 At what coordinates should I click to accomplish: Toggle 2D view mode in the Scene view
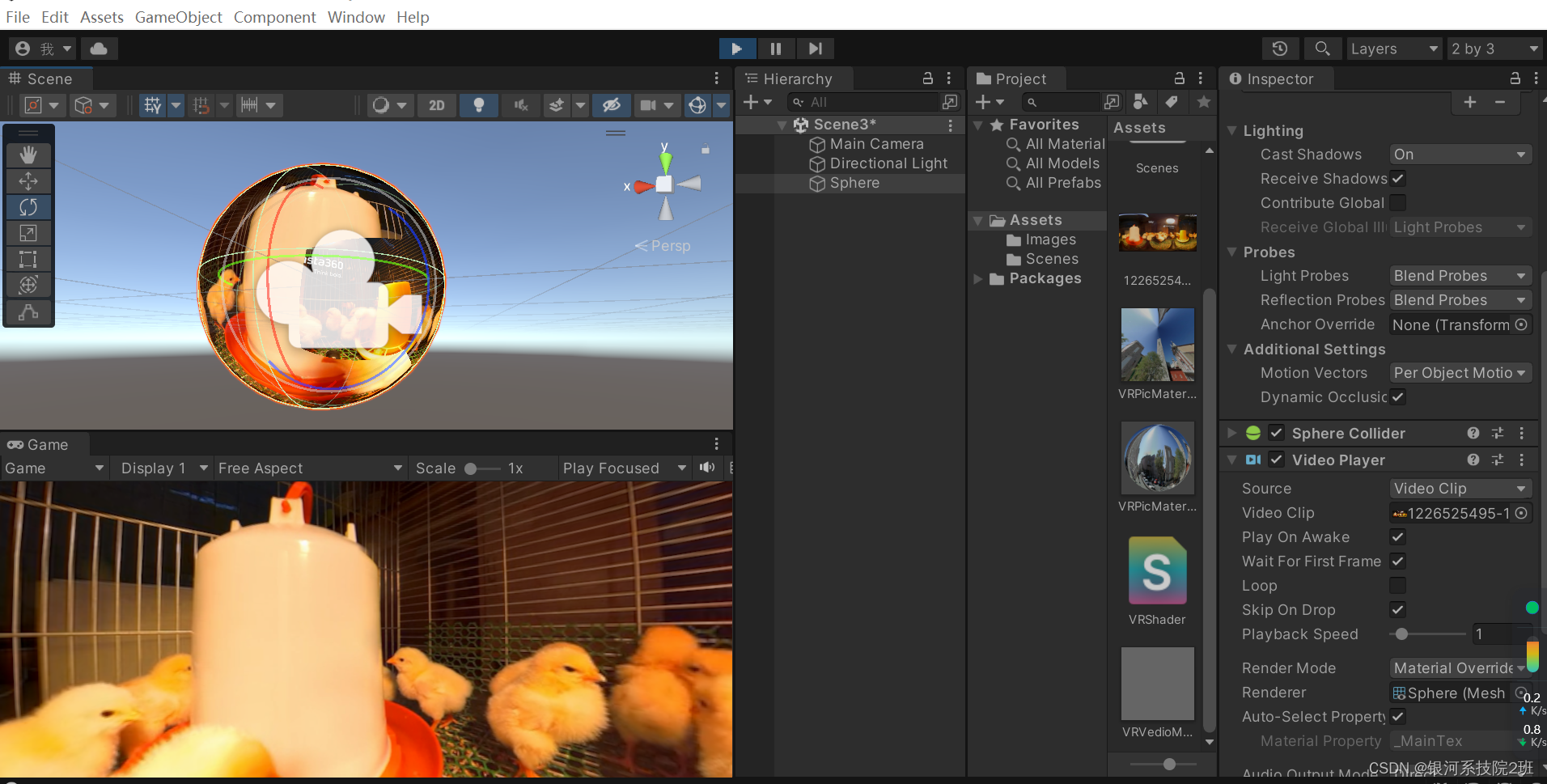(x=436, y=105)
